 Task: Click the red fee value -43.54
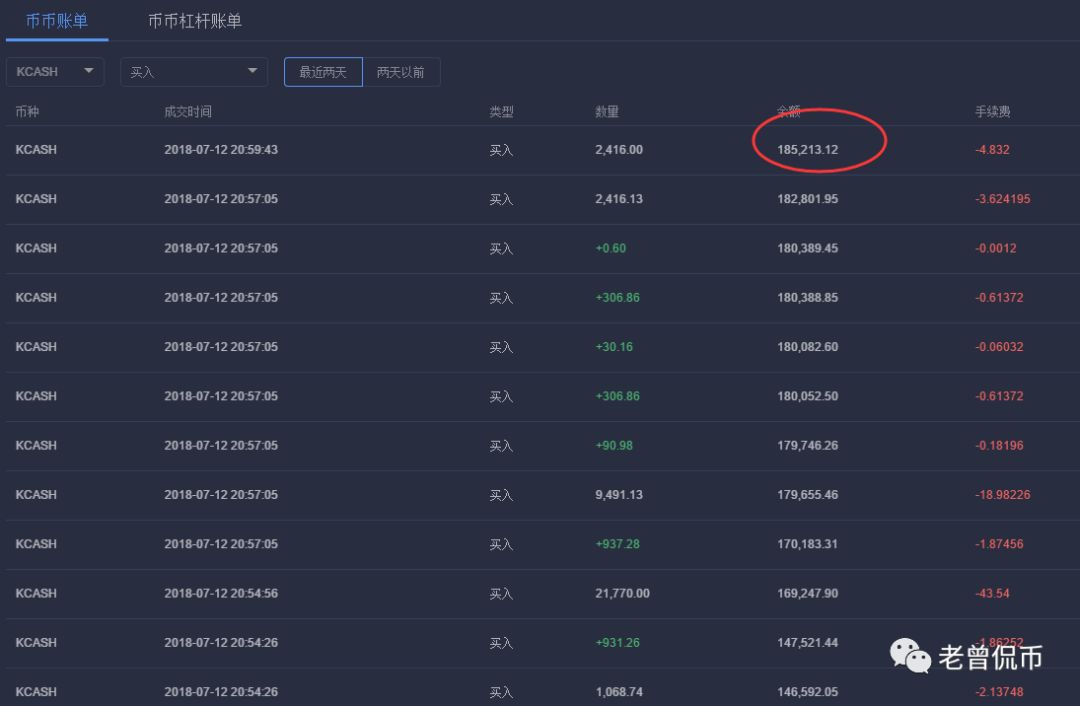point(992,593)
